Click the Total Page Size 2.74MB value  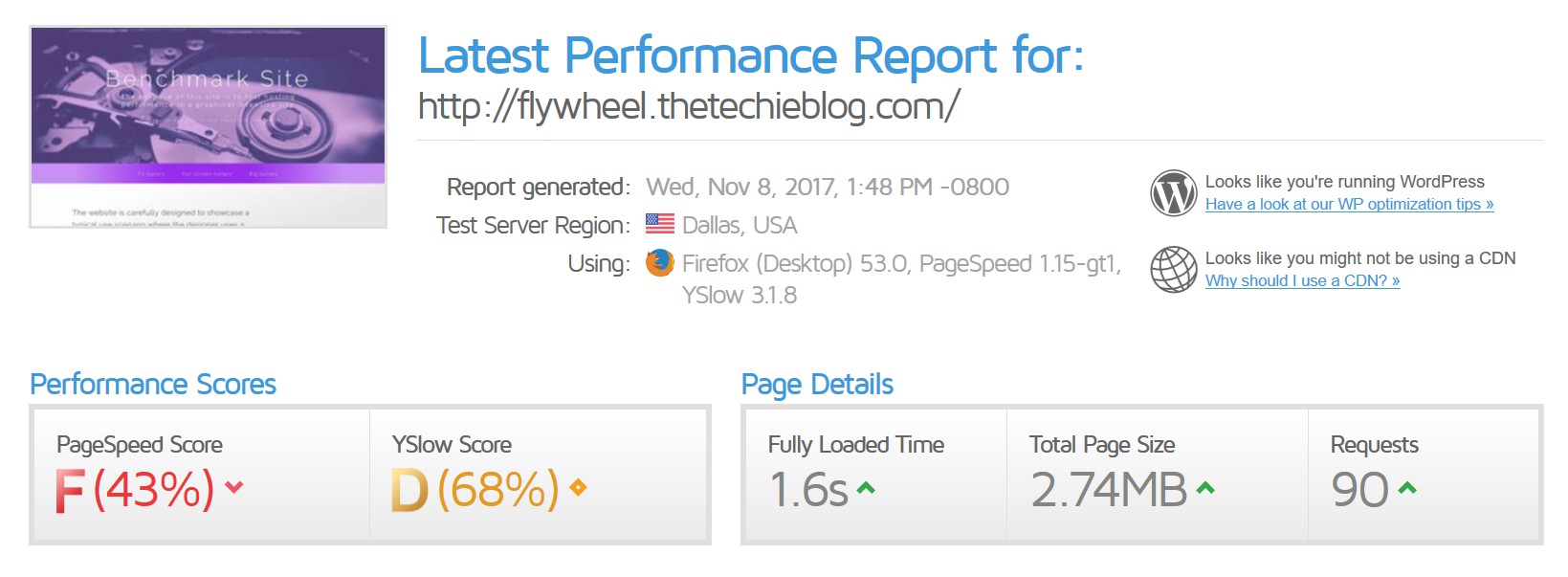click(x=1109, y=490)
